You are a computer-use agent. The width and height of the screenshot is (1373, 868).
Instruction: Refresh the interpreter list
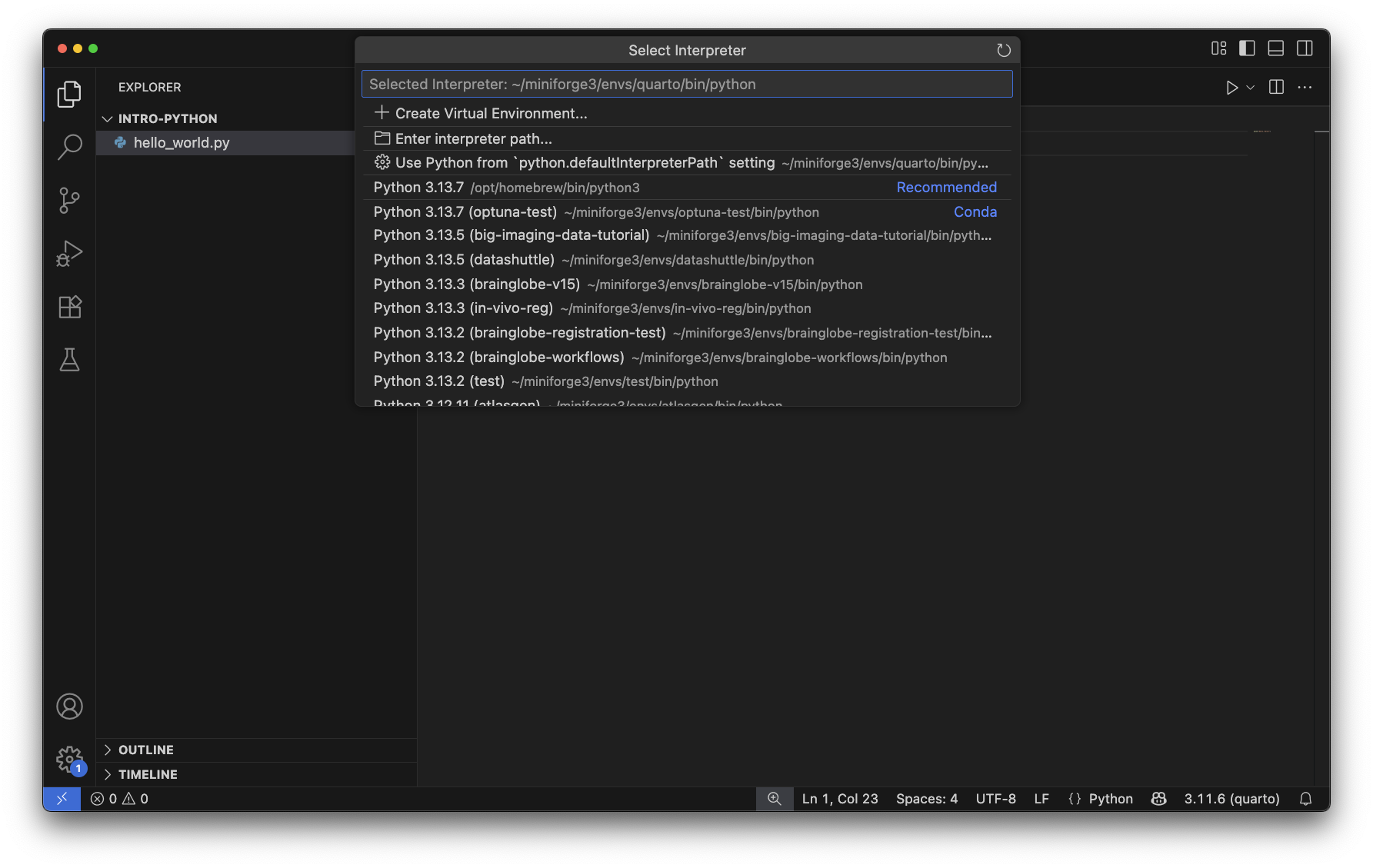click(x=1003, y=50)
